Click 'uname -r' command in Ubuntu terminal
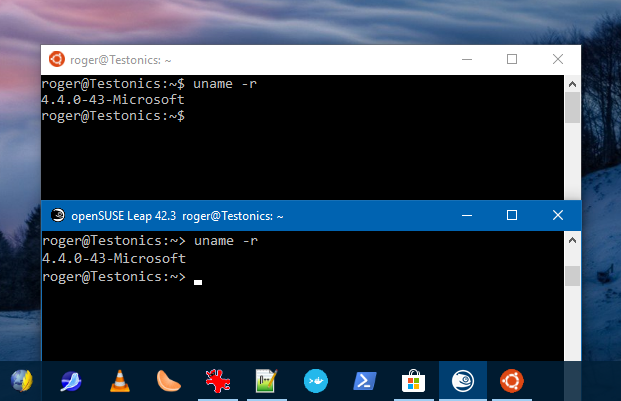The height and width of the screenshot is (401, 621). point(225,84)
